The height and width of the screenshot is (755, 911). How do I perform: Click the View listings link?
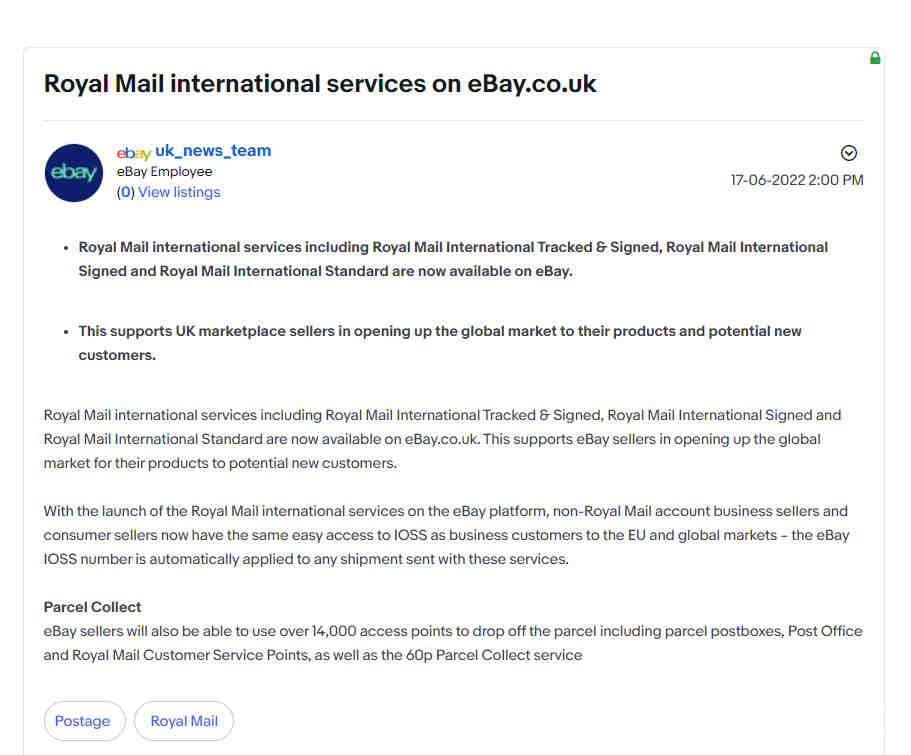click(x=179, y=192)
